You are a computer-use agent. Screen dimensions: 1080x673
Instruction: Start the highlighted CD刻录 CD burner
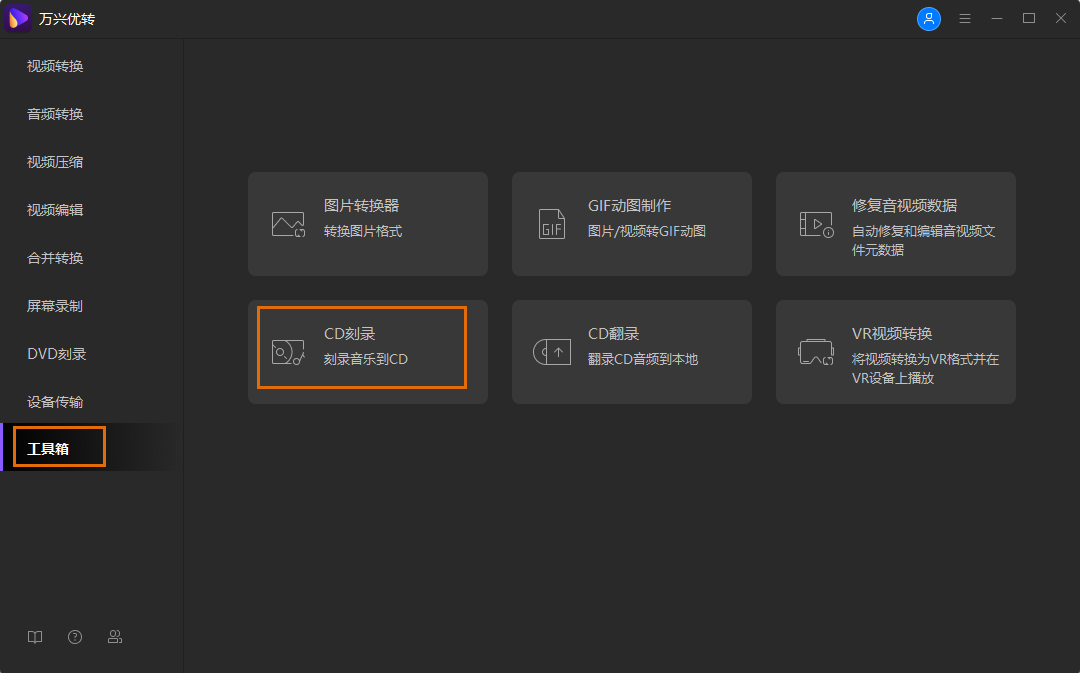tap(361, 347)
